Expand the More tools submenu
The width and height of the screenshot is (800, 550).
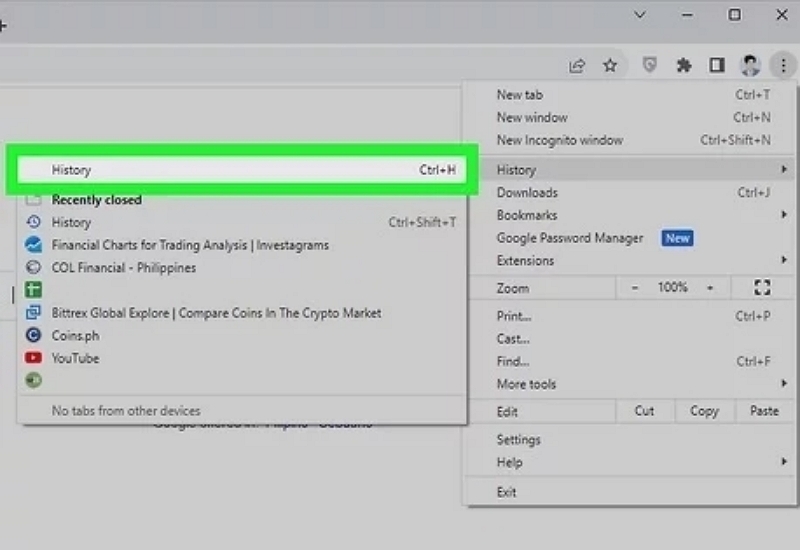(x=631, y=384)
